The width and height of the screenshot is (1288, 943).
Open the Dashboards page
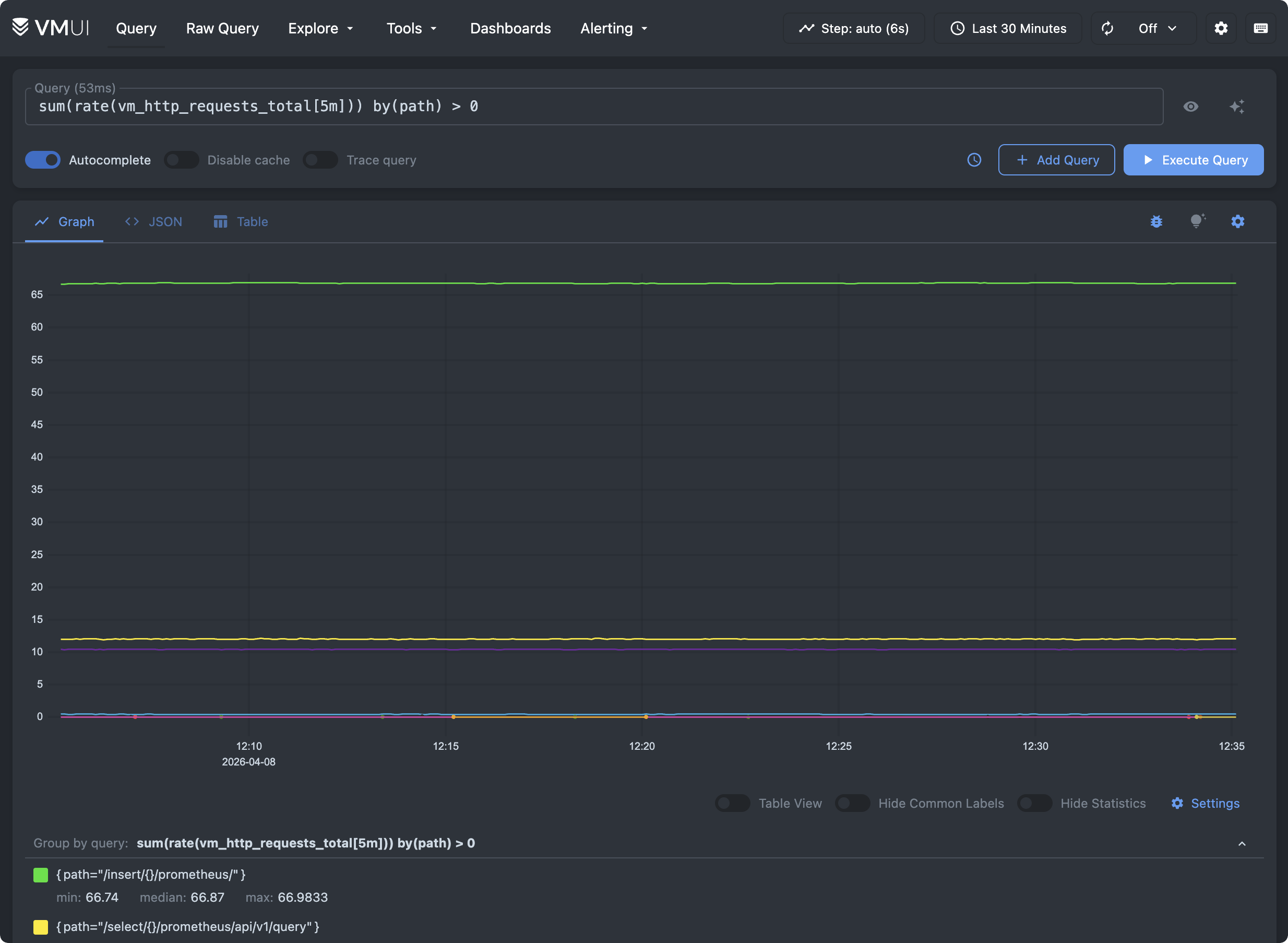click(510, 28)
